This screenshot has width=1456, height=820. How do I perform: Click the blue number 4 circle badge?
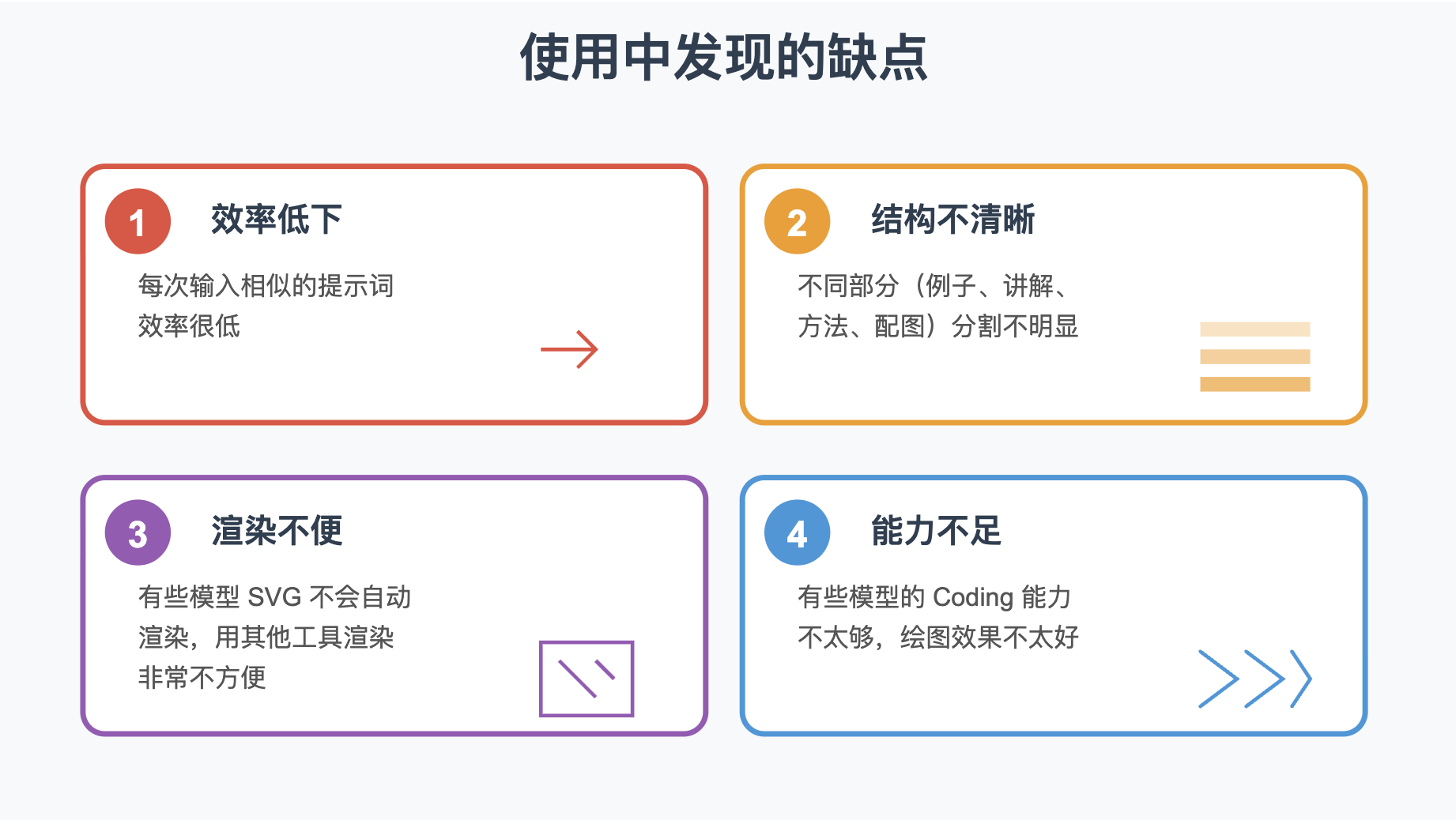pos(797,532)
